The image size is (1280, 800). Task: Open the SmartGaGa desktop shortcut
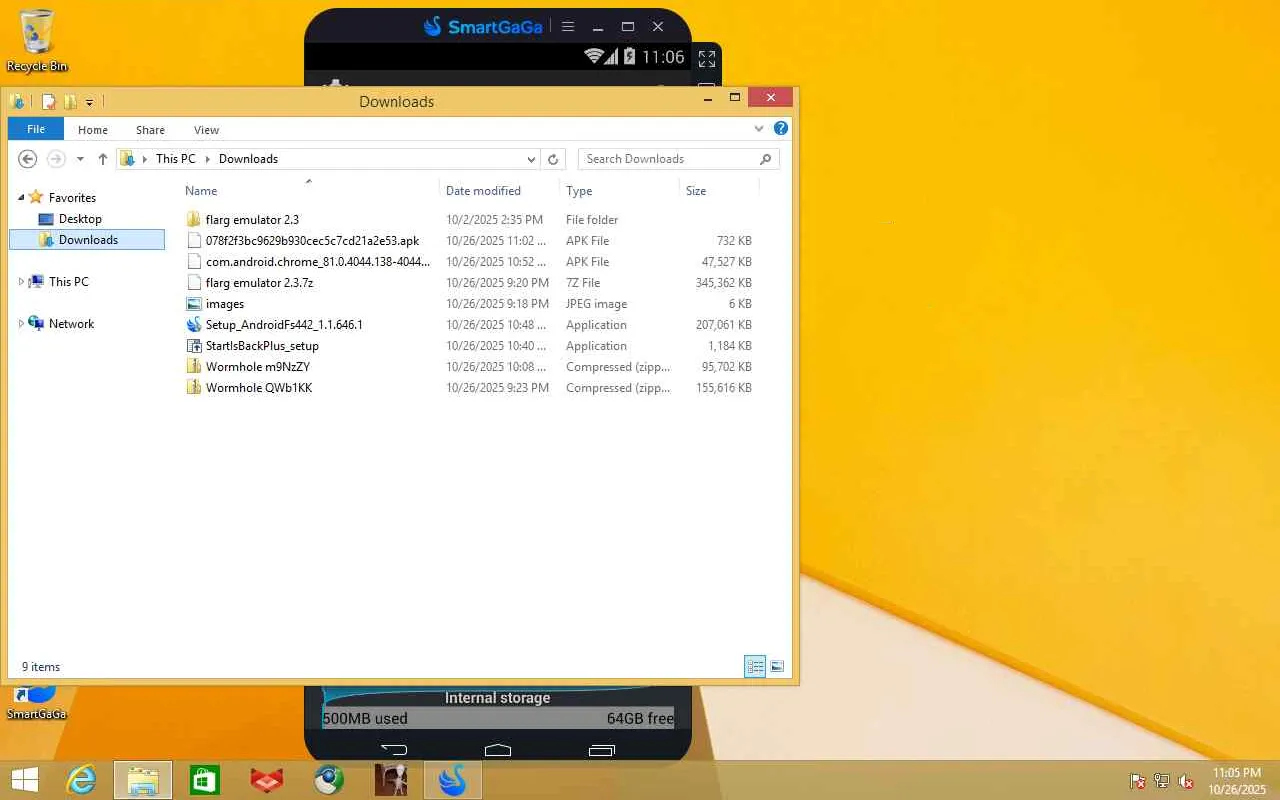pos(37,703)
